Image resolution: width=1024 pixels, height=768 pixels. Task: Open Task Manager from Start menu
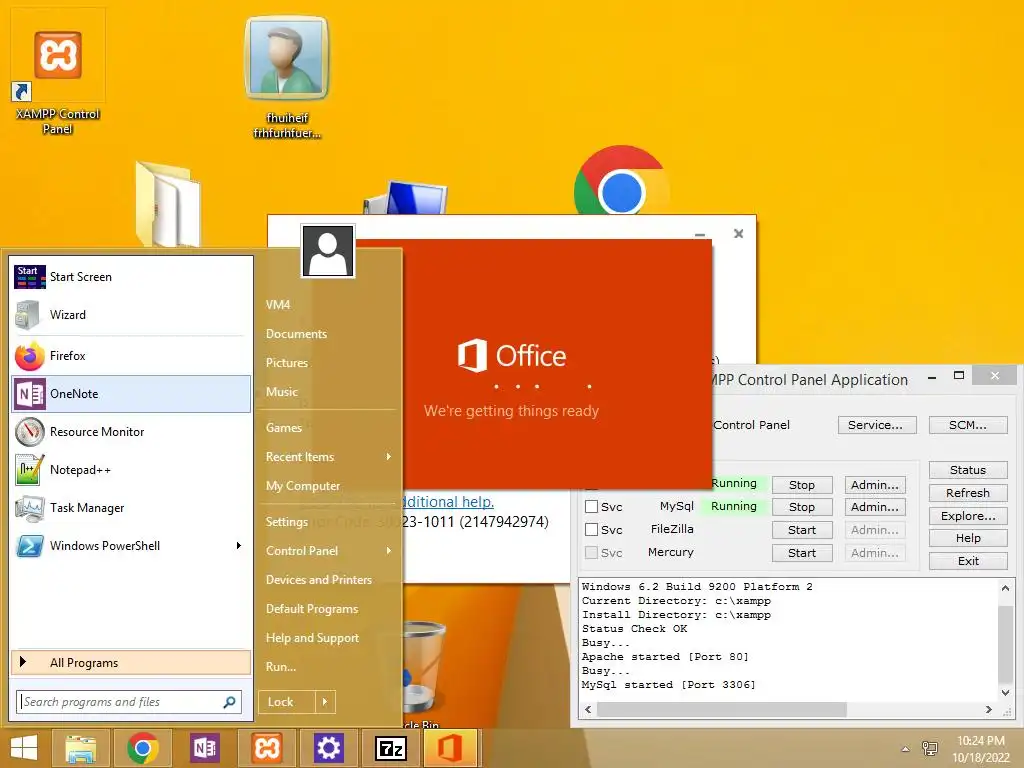131,507
